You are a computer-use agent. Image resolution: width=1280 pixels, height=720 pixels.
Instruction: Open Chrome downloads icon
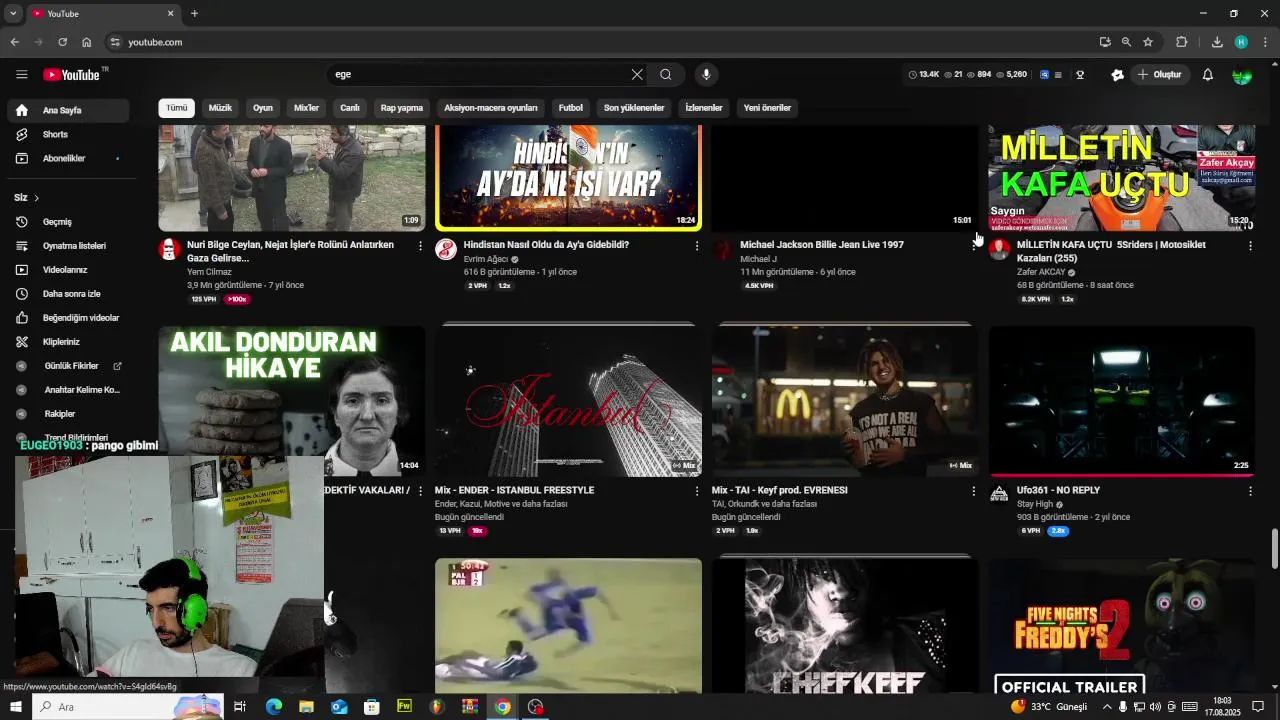1217,42
